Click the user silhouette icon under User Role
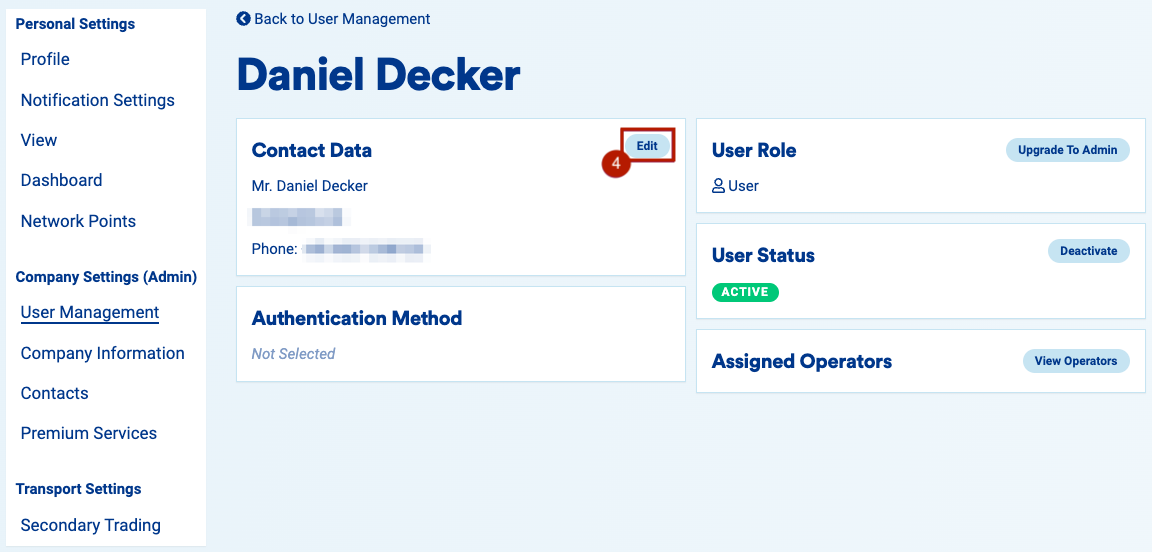 tap(718, 186)
